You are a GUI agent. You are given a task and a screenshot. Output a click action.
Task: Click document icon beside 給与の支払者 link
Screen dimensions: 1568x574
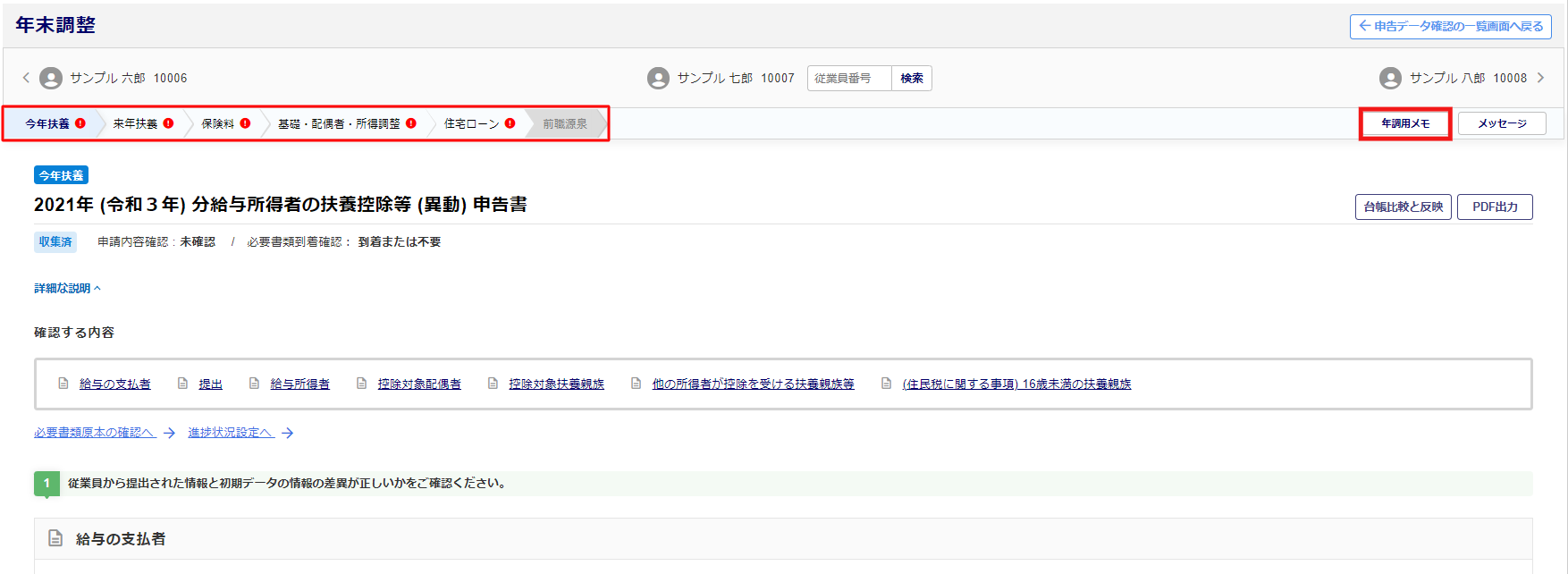tap(63, 383)
